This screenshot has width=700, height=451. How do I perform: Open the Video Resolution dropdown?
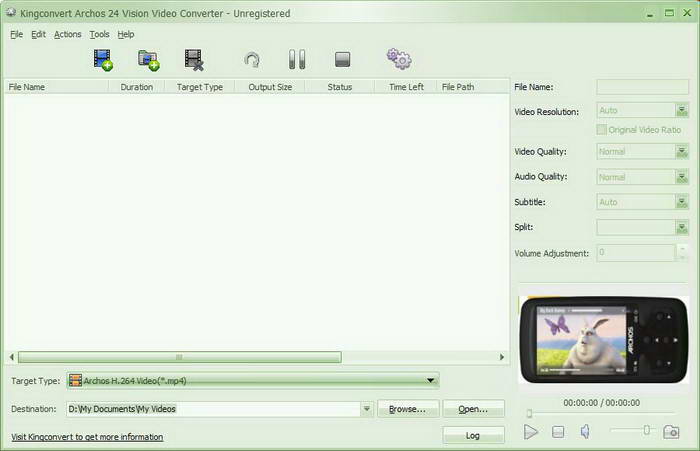coord(681,112)
